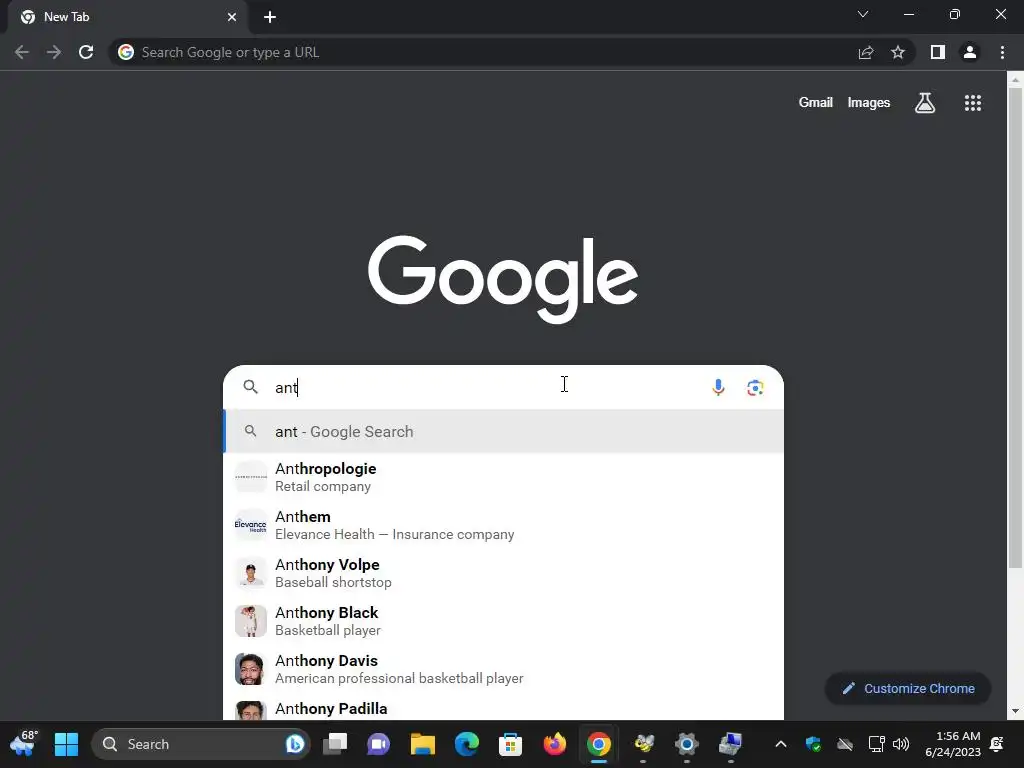The image size is (1024, 768).
Task: Bookmark this tab with the star icon
Action: click(898, 52)
